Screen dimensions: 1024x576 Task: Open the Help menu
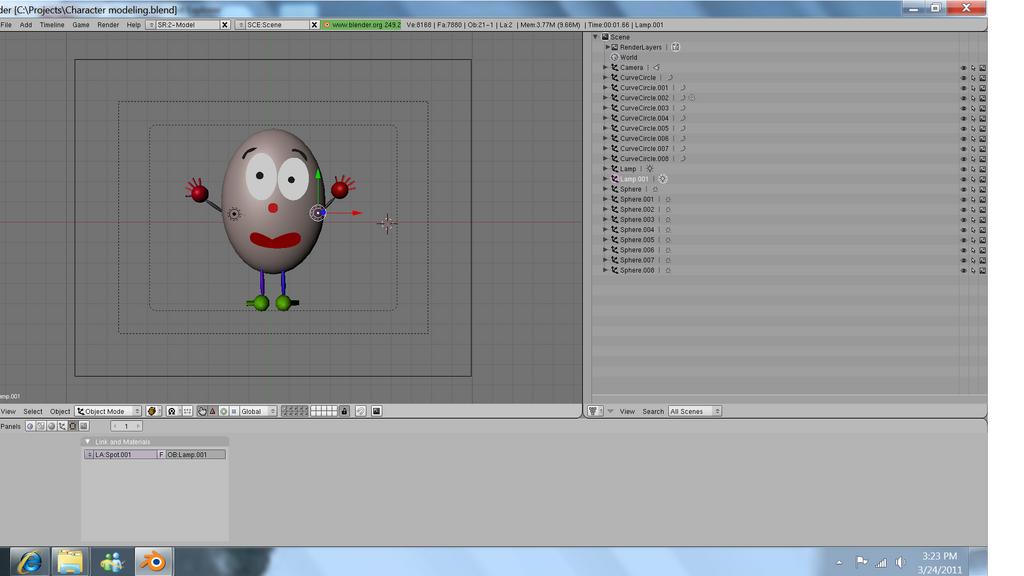(134, 25)
